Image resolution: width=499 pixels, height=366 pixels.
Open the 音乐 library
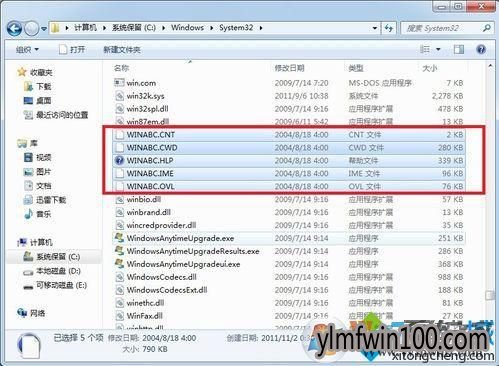coord(44,214)
